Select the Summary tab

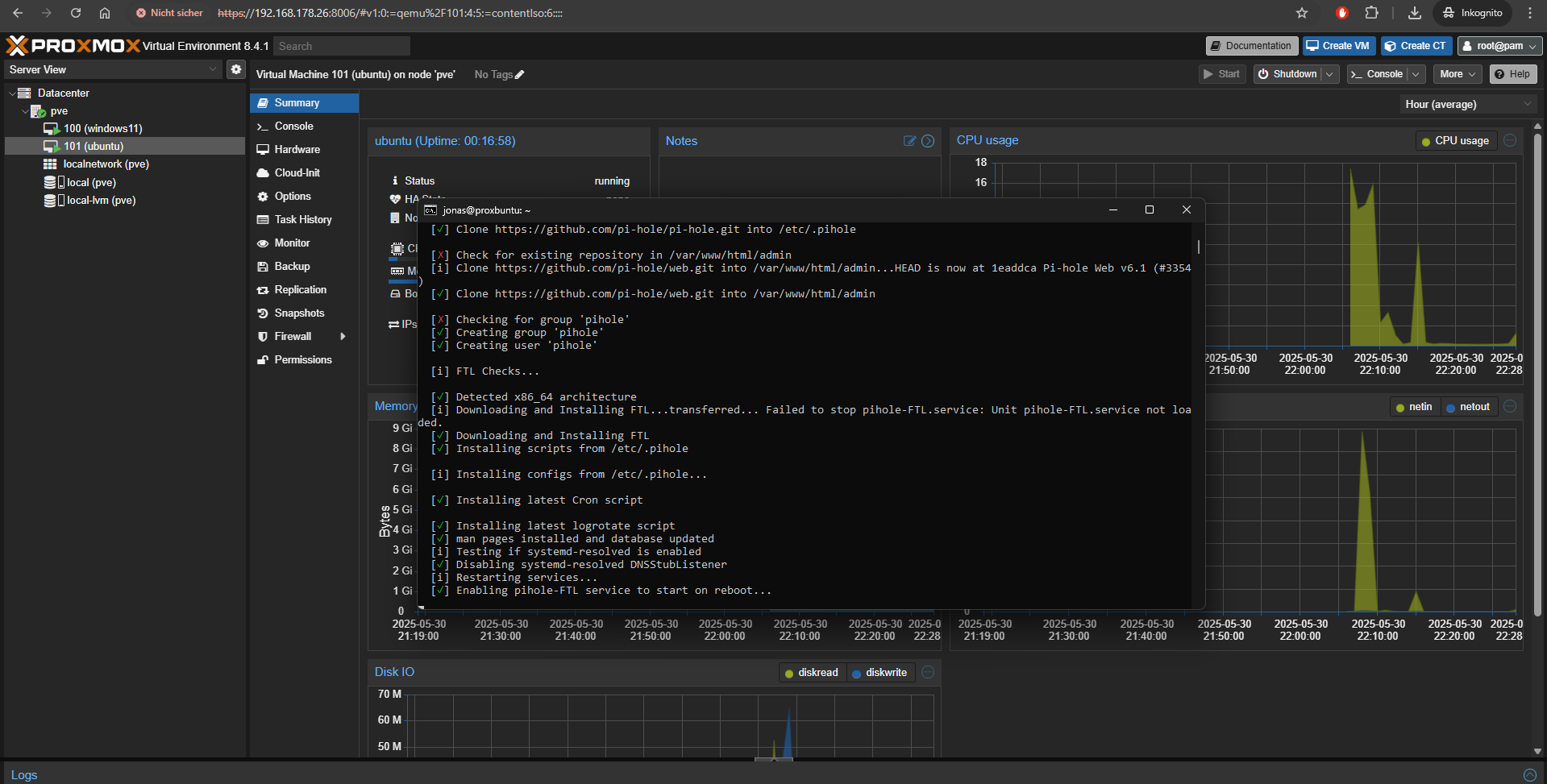click(x=305, y=103)
